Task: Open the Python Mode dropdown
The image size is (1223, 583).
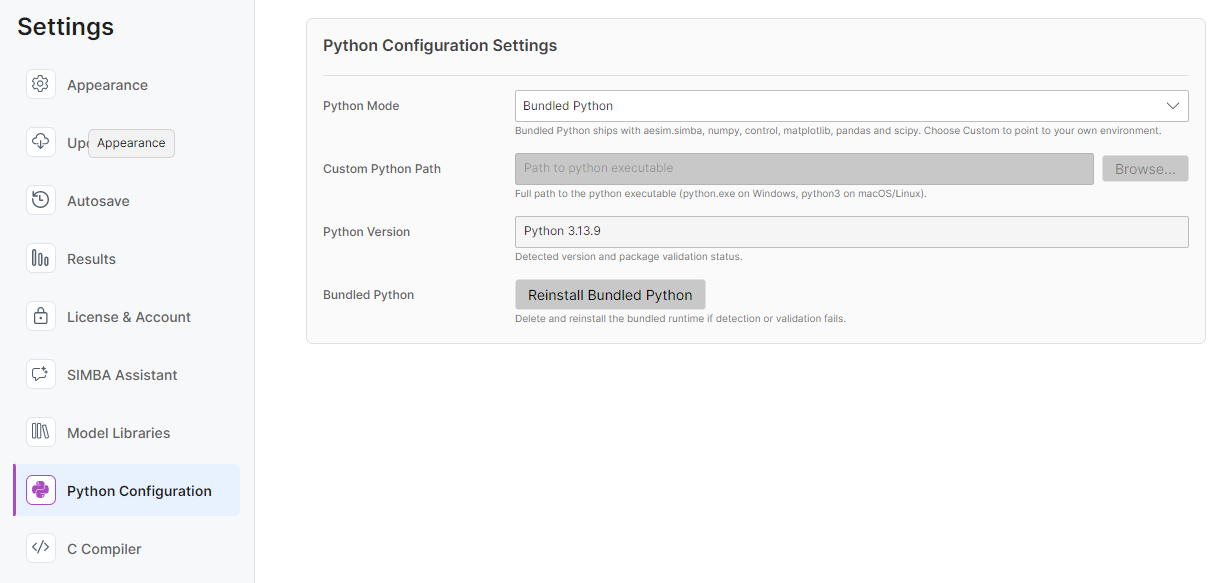Action: tap(851, 106)
